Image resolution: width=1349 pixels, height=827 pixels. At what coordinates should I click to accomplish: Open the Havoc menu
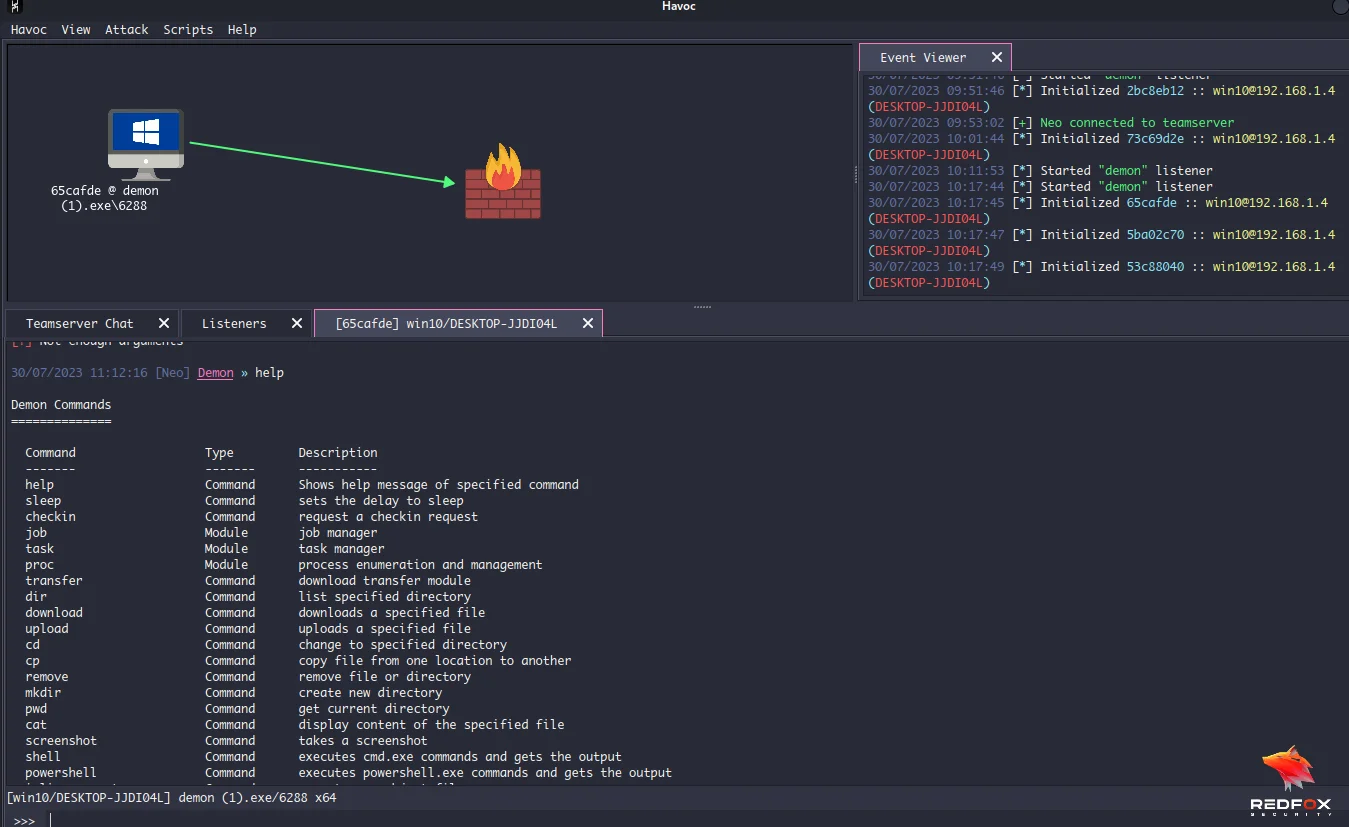[28, 29]
